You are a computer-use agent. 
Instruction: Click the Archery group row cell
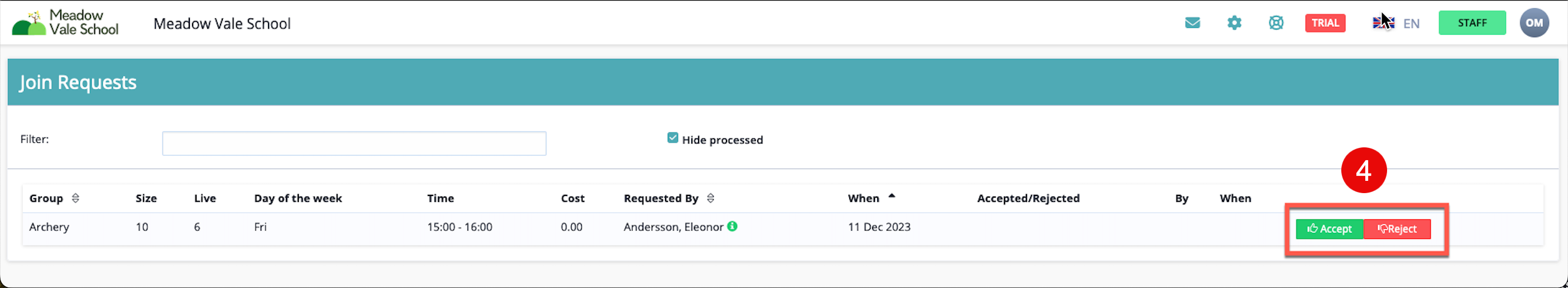tap(49, 227)
